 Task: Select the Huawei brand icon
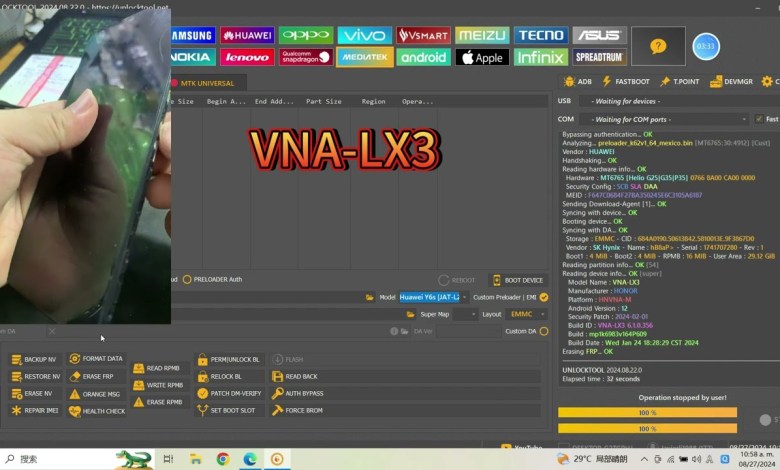[246, 35]
